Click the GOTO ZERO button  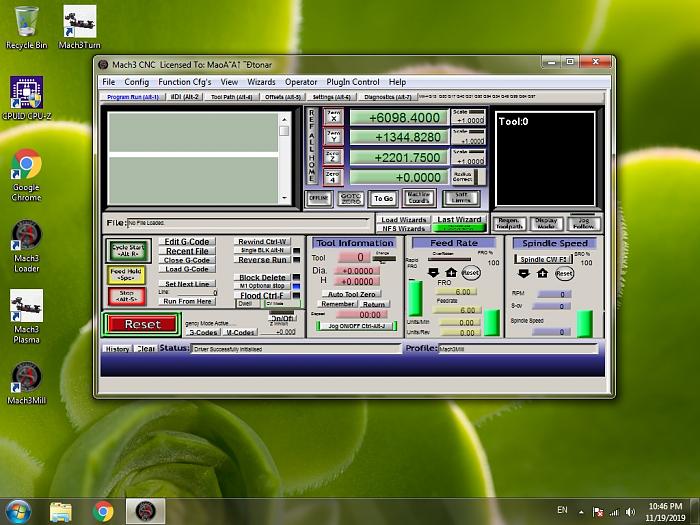[x=350, y=198]
